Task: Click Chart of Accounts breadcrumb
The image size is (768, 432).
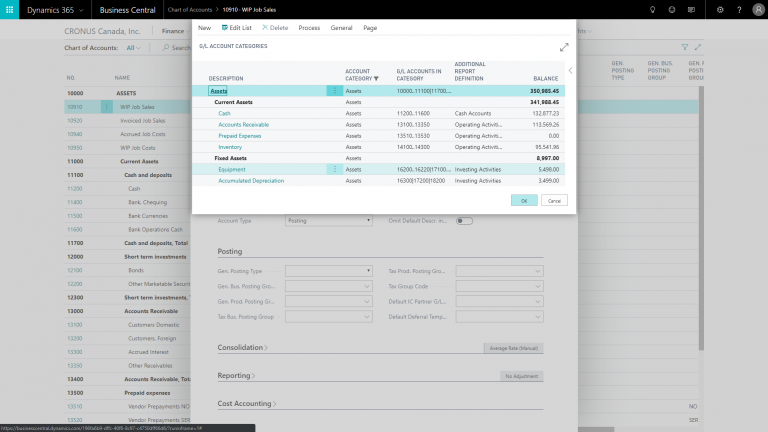Action: pyautogui.click(x=190, y=9)
